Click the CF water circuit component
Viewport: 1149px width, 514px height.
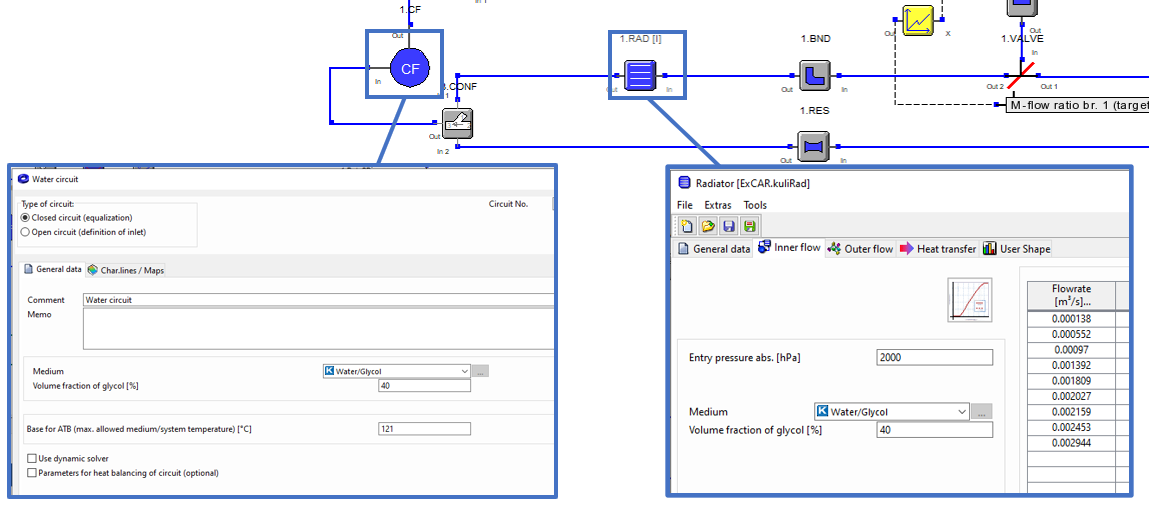click(408, 69)
